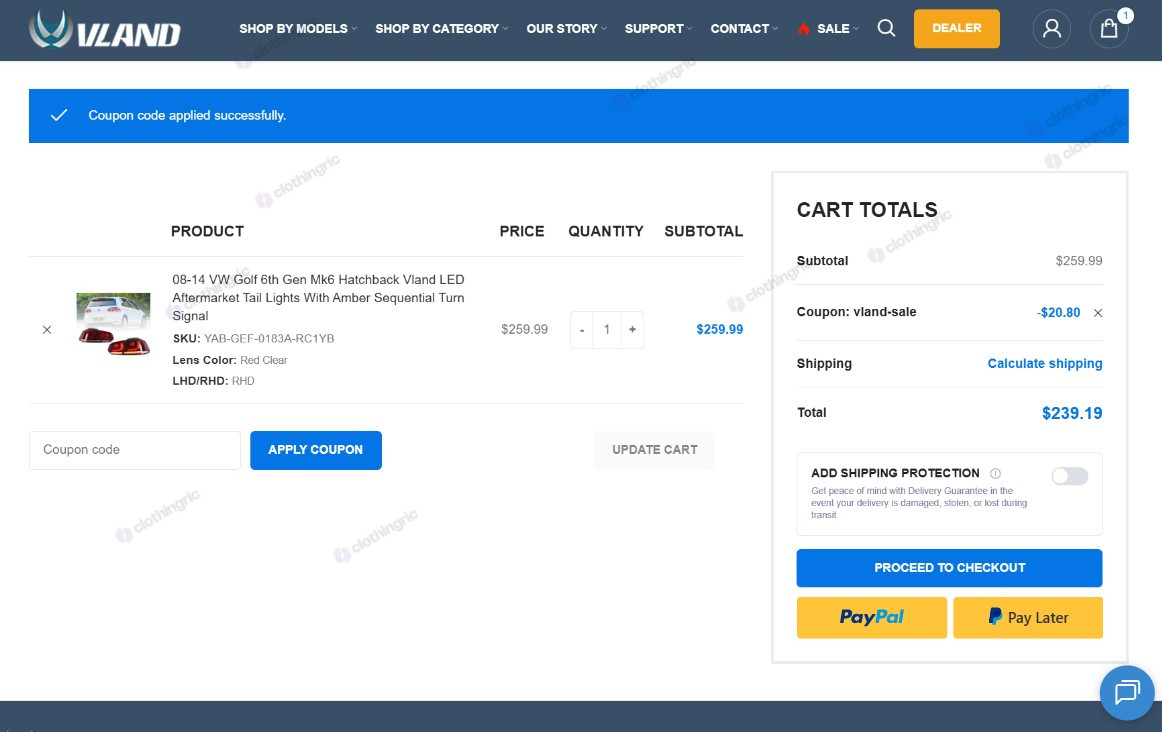Open the live chat bubble icon
The height and width of the screenshot is (732, 1162).
click(x=1127, y=693)
